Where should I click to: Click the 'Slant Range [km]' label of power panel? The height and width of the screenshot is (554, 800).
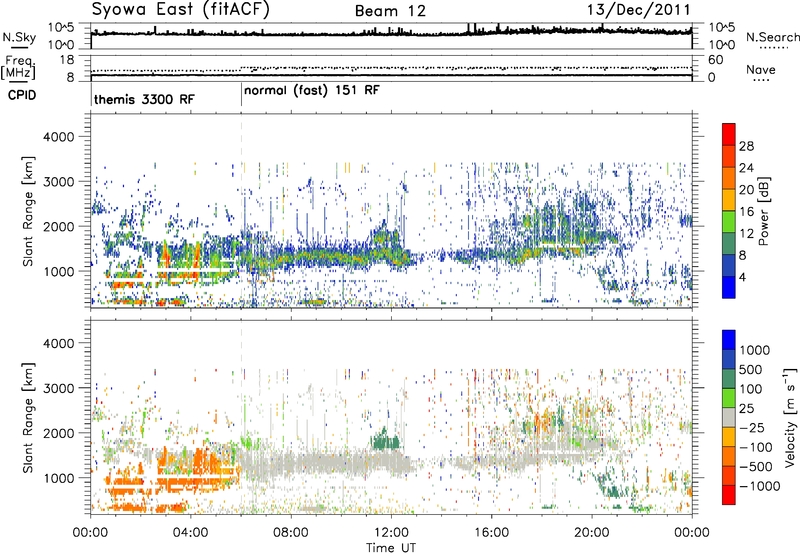tap(28, 211)
